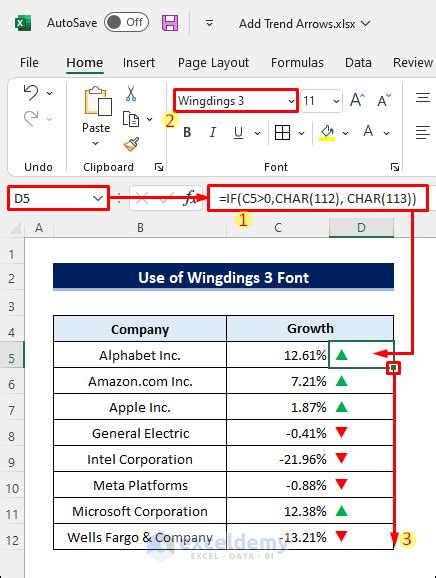Click the Select All corner triangle
This screenshot has width=436, height=578.
tap(15, 229)
